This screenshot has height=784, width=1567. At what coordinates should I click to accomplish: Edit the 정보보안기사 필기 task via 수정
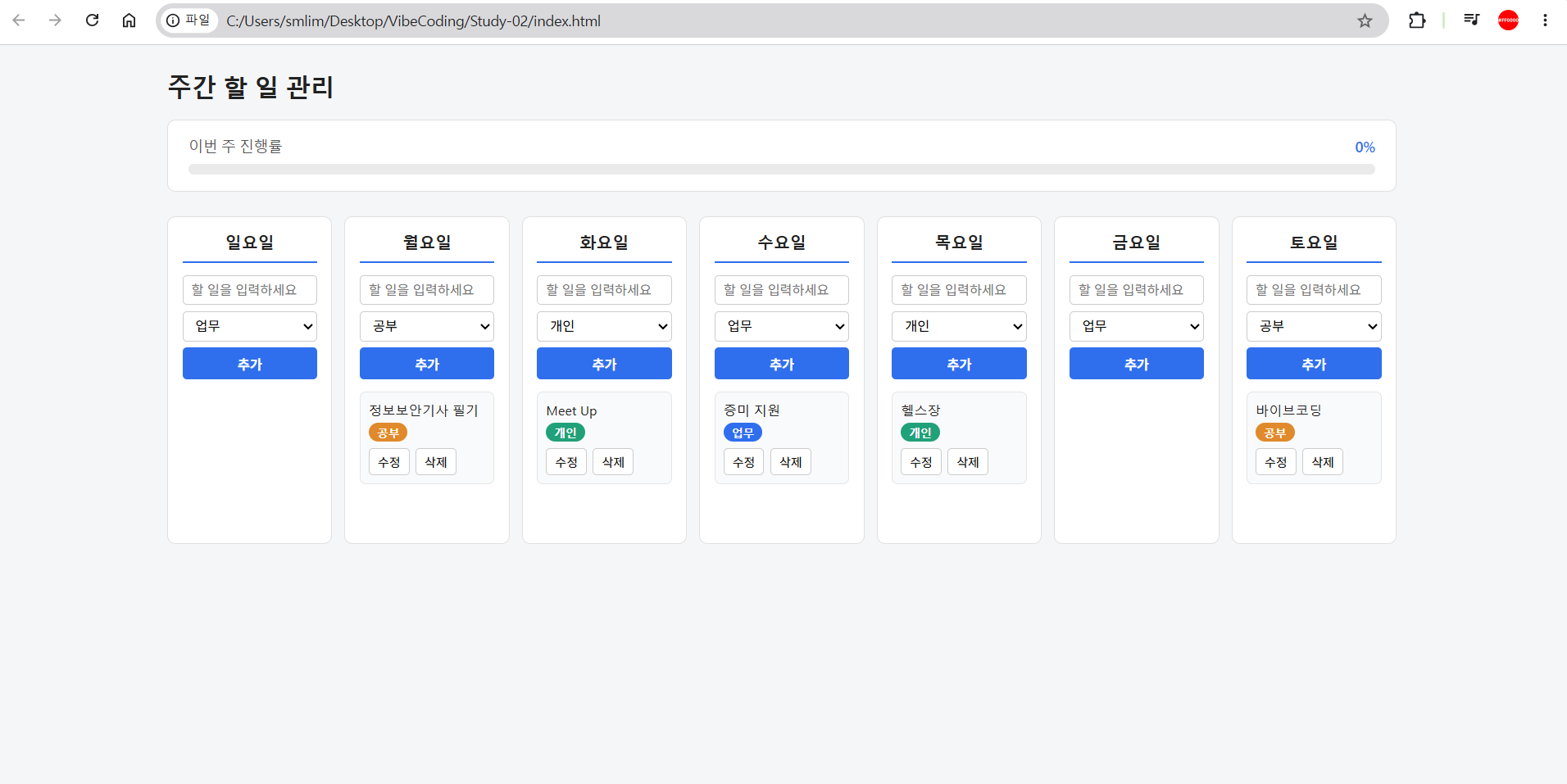[x=389, y=462]
